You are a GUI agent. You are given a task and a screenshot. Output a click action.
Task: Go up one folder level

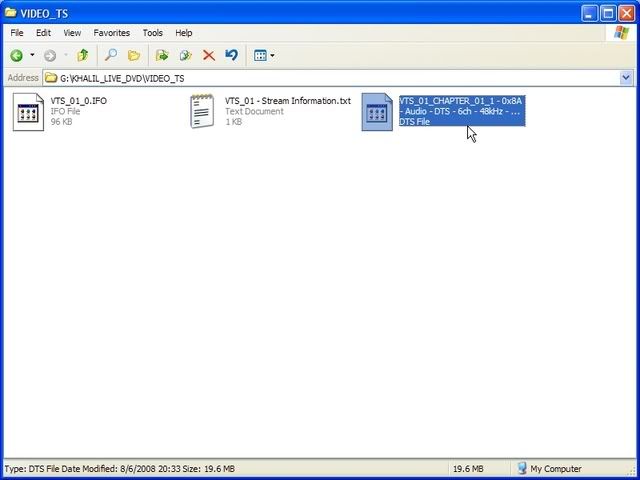83,56
